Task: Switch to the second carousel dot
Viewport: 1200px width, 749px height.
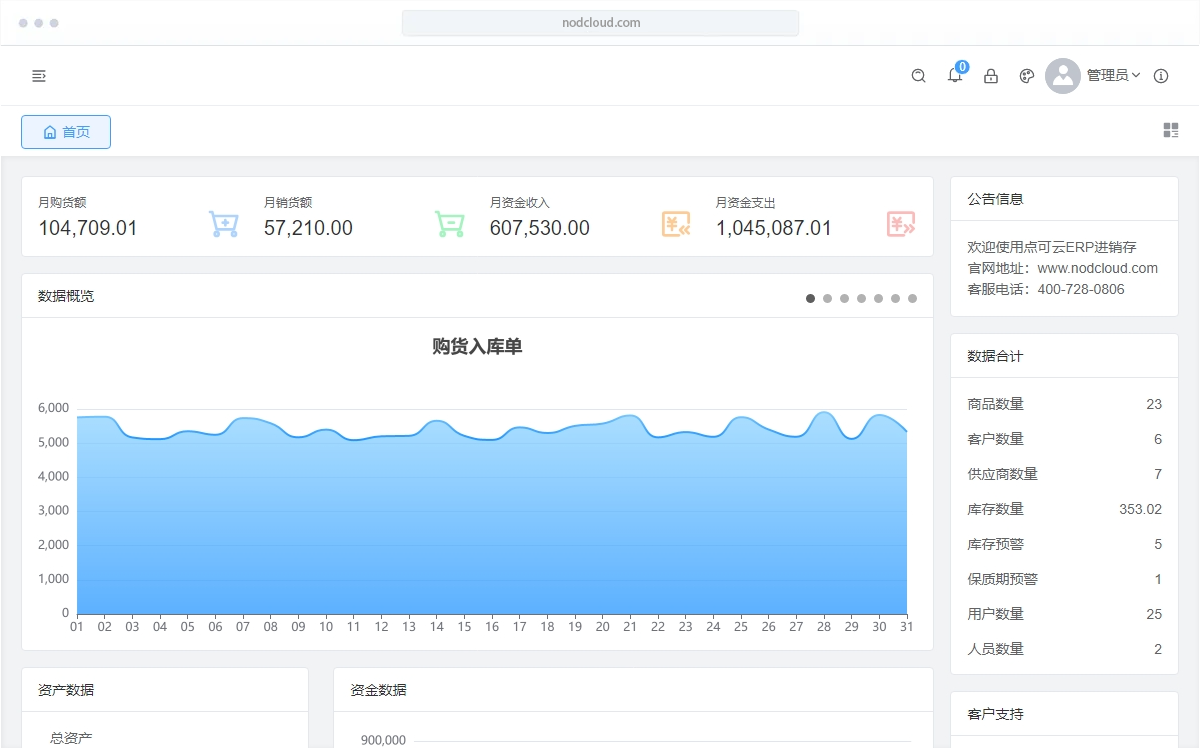Action: 828,298
